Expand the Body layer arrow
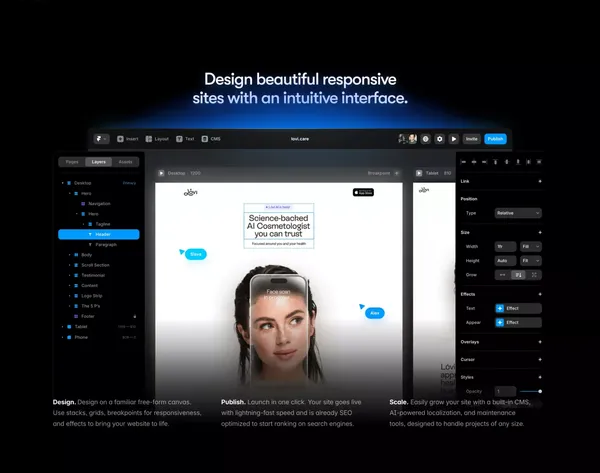This screenshot has width=600, height=473. (x=70, y=255)
